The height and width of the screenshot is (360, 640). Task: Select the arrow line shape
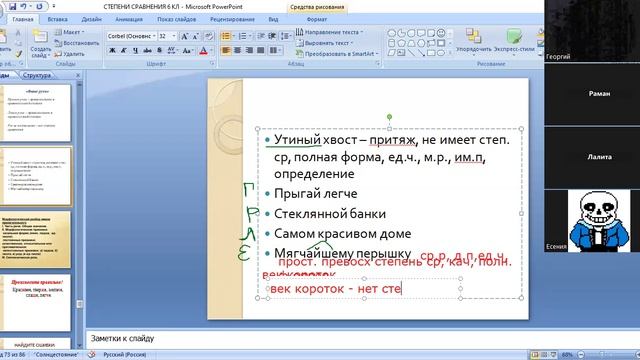click(421, 53)
